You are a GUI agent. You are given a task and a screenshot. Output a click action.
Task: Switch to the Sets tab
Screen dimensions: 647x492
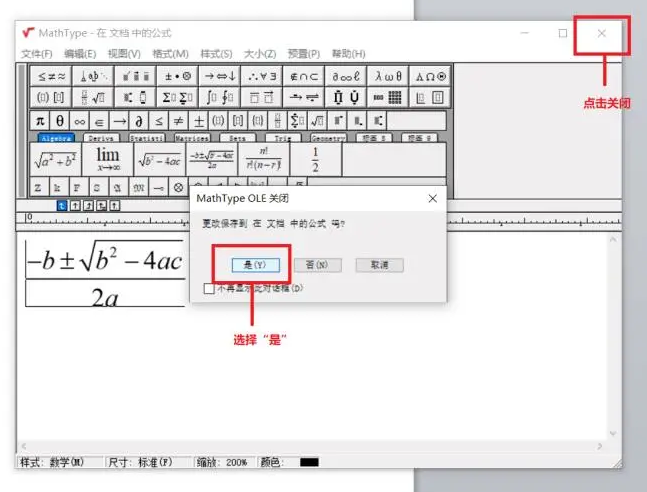click(237, 138)
